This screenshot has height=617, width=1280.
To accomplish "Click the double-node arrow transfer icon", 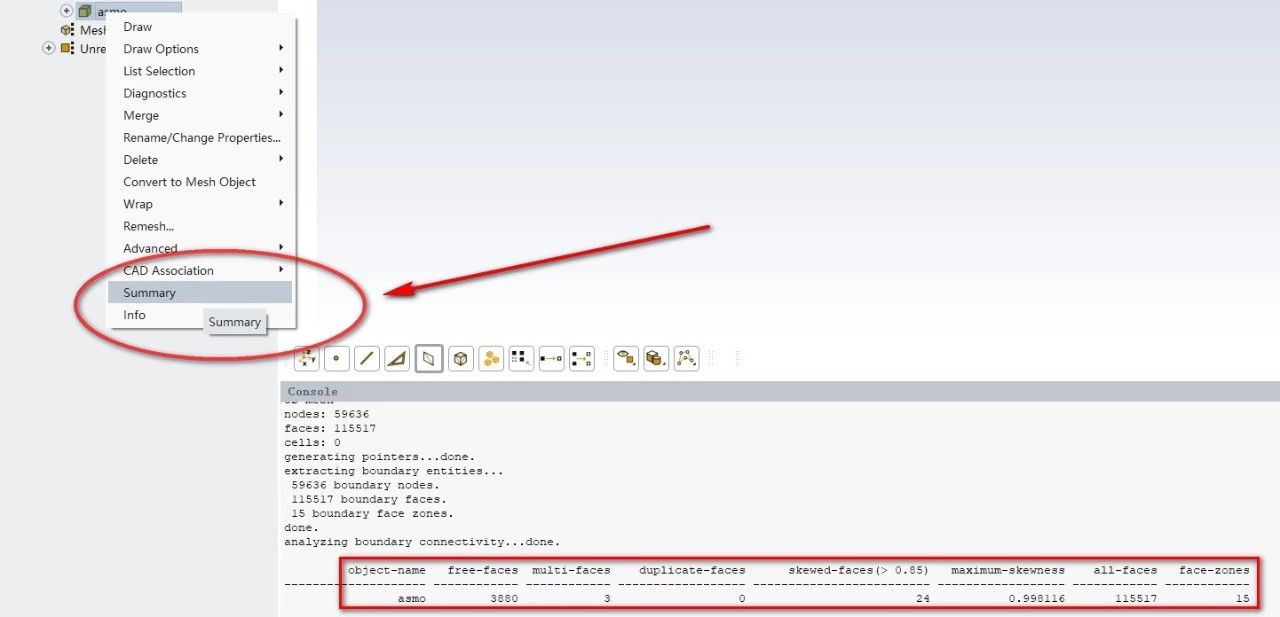I will click(x=582, y=358).
